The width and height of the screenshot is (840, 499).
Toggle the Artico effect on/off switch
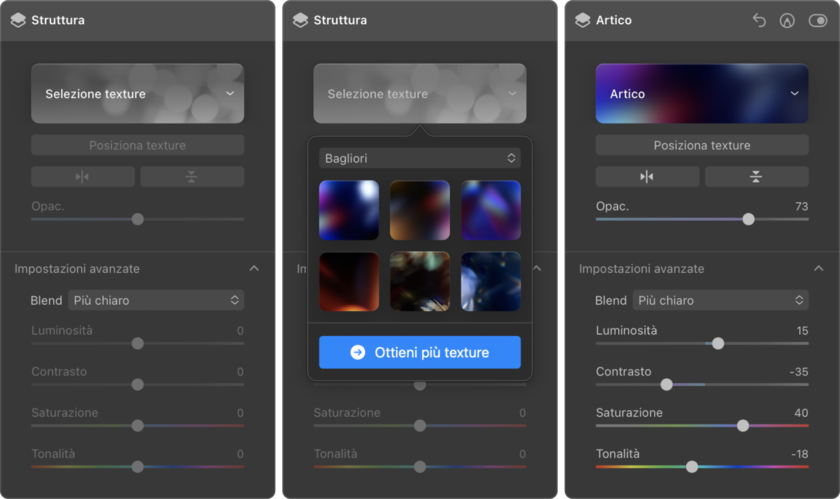pos(818,20)
